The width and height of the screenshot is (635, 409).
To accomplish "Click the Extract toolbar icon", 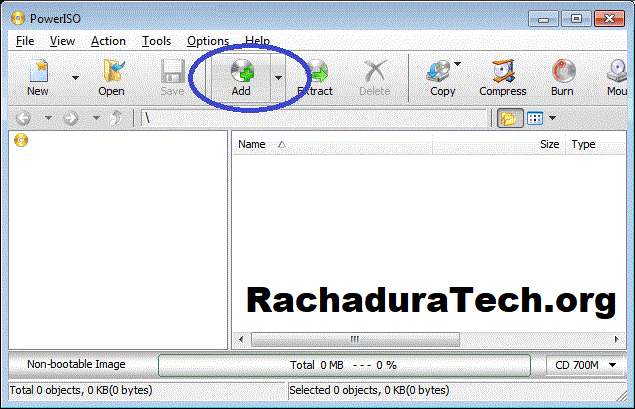I will pyautogui.click(x=316, y=71).
